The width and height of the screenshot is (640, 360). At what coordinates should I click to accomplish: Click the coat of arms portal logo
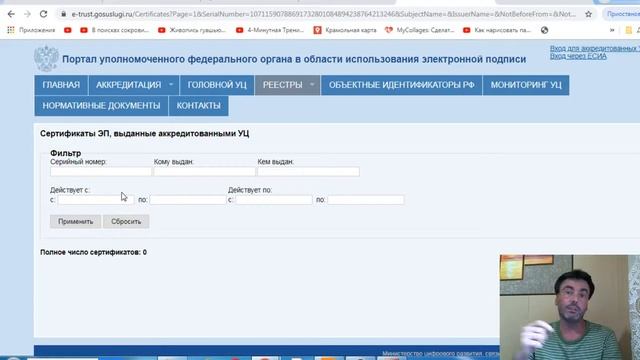point(46,58)
